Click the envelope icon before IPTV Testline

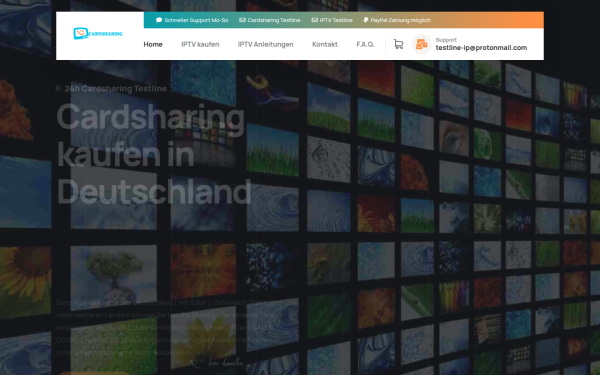pyautogui.click(x=315, y=20)
